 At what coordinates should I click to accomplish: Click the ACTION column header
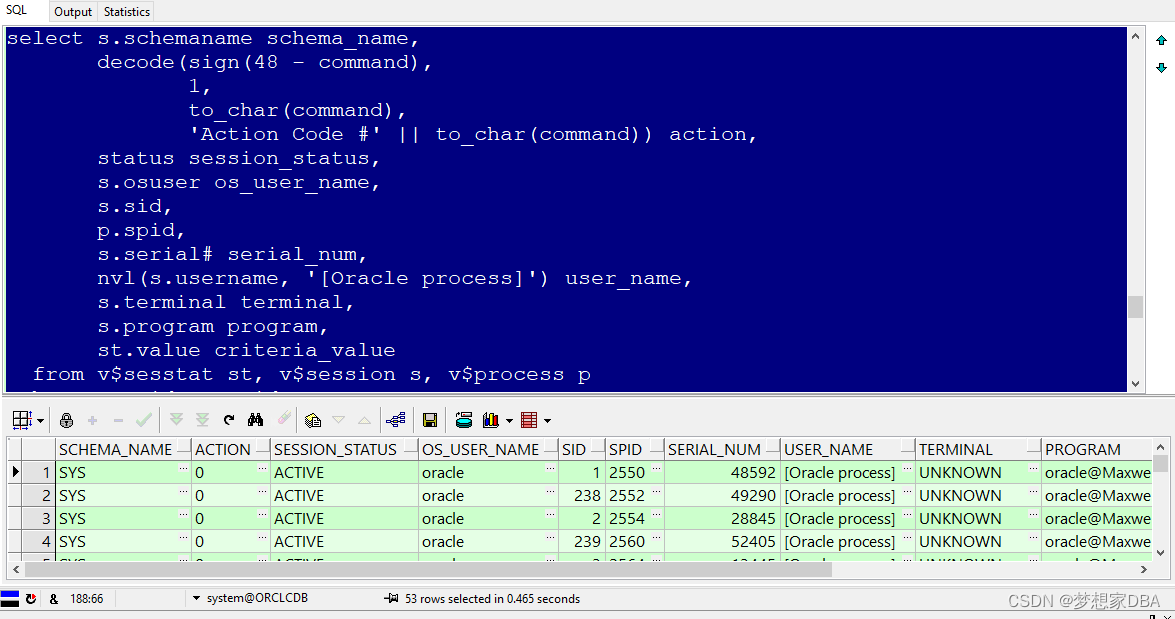click(x=232, y=450)
